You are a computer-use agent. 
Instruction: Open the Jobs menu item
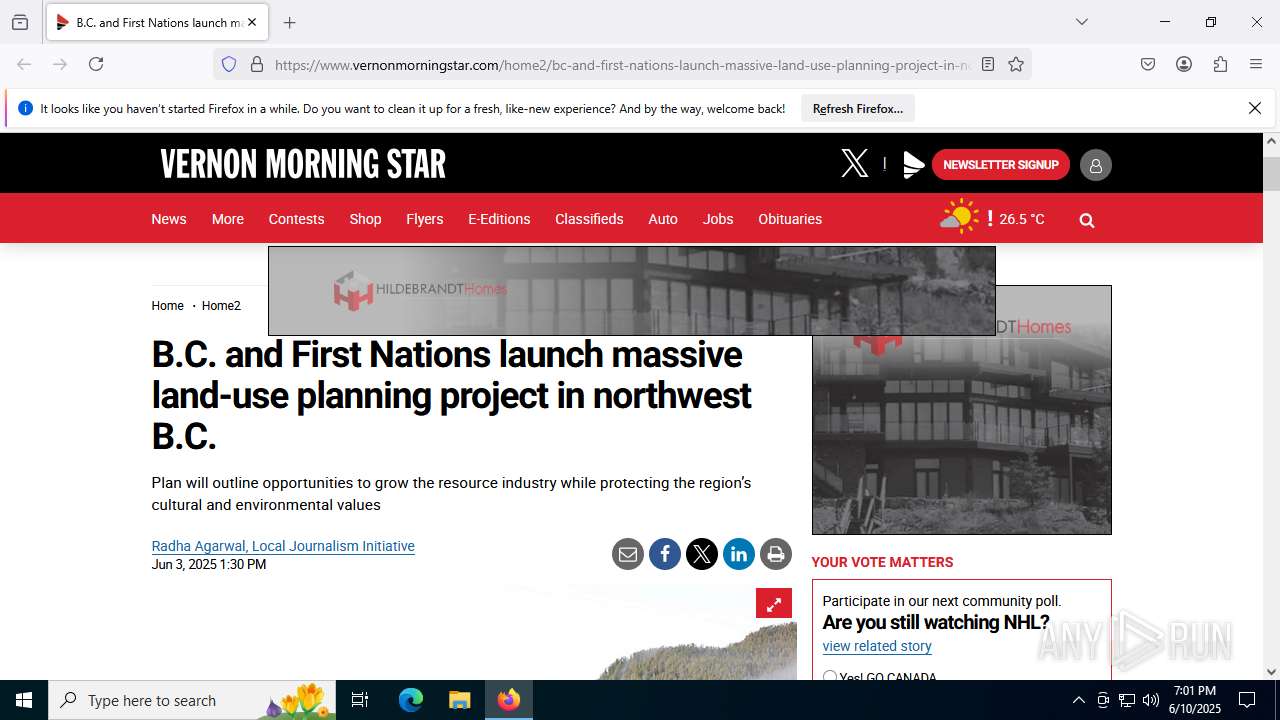click(x=718, y=219)
